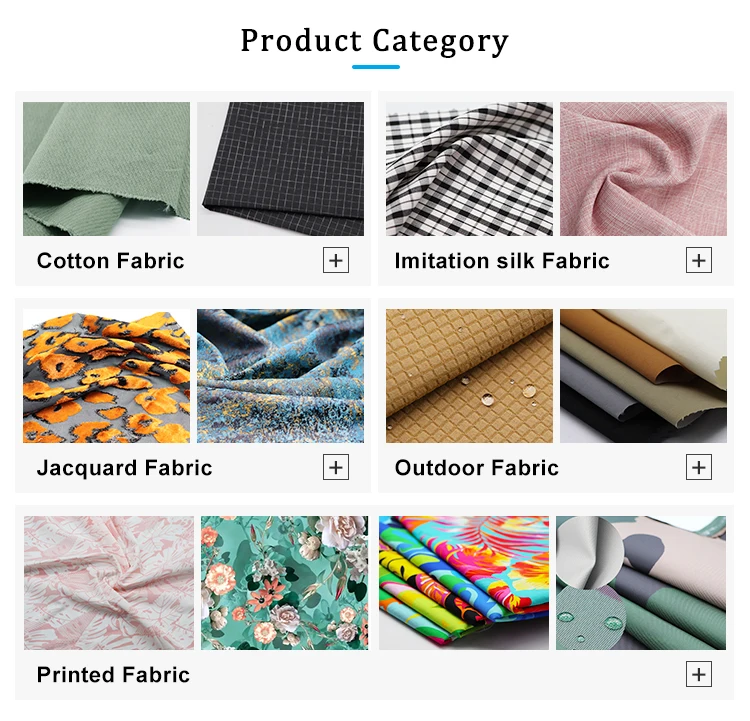Expand the Cotton Fabric plus icon
This screenshot has width=750, height=721.
coord(336,260)
